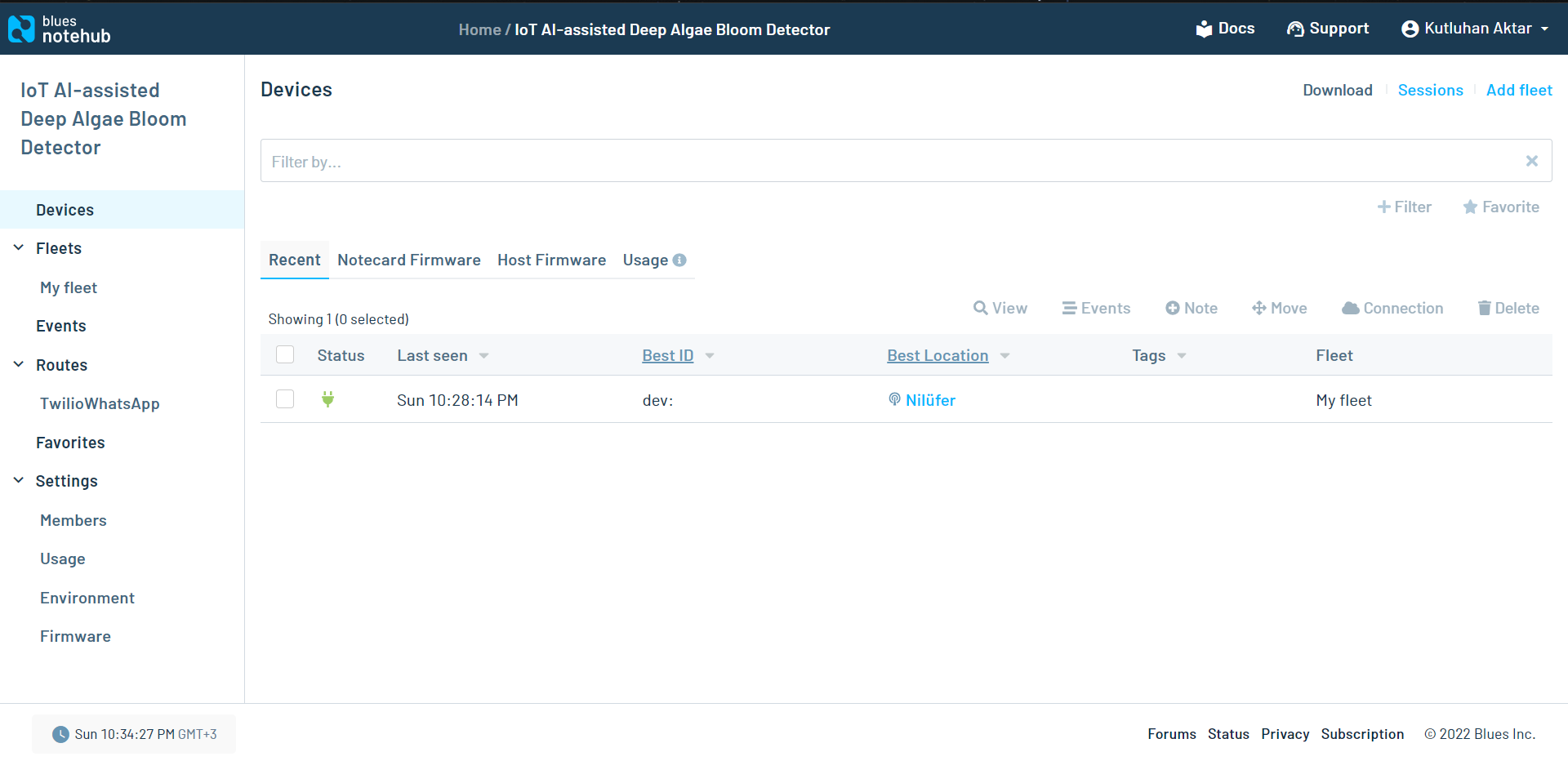Click the Download link
Screen dimensions: 1568x761
[x=1337, y=90]
